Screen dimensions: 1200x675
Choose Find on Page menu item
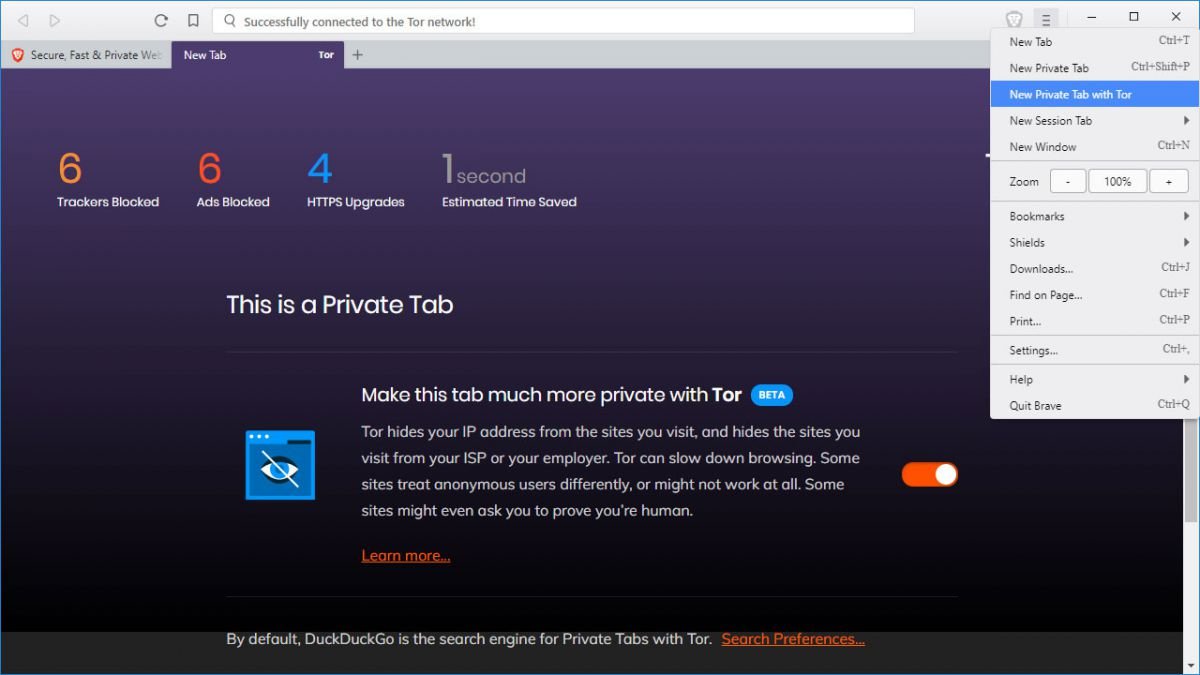coord(1095,294)
